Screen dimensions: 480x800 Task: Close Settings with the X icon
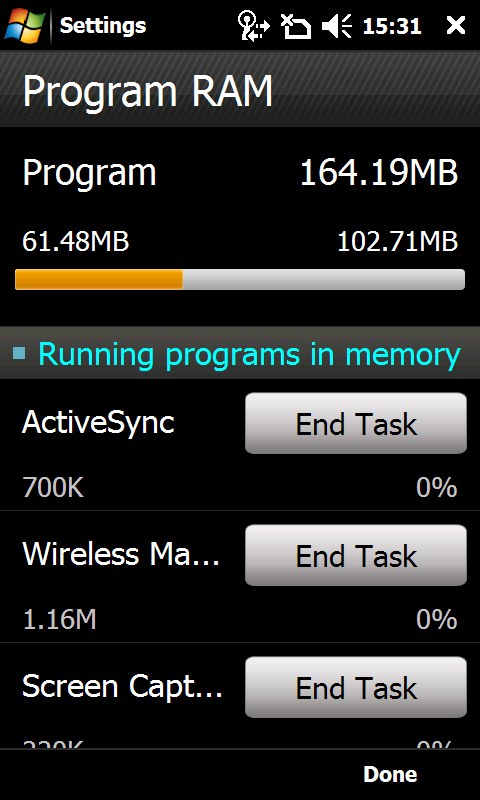point(456,25)
